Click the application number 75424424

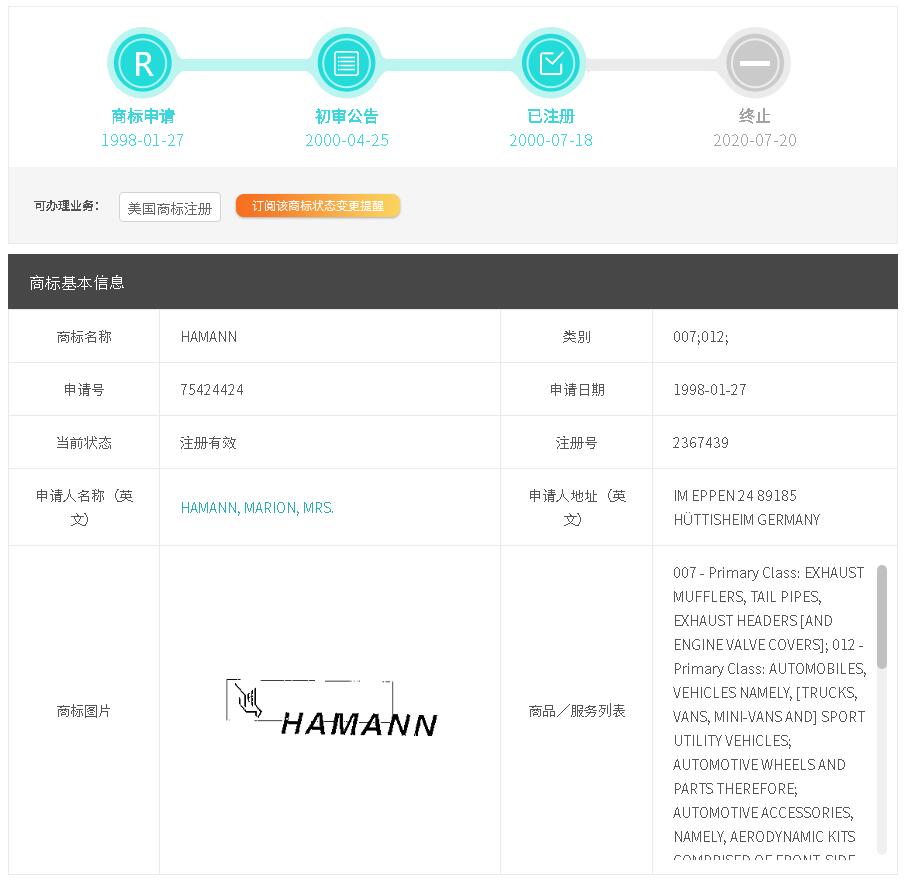(212, 389)
